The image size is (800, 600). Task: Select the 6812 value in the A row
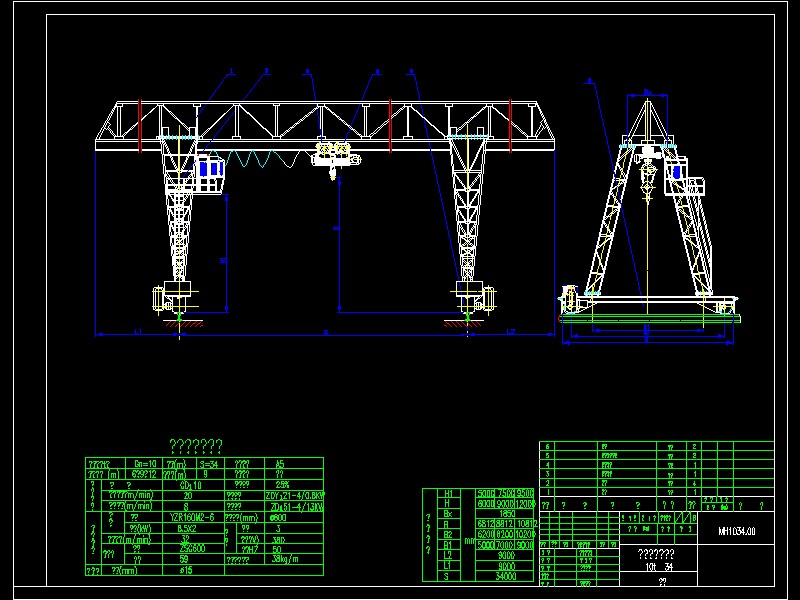(x=486, y=524)
